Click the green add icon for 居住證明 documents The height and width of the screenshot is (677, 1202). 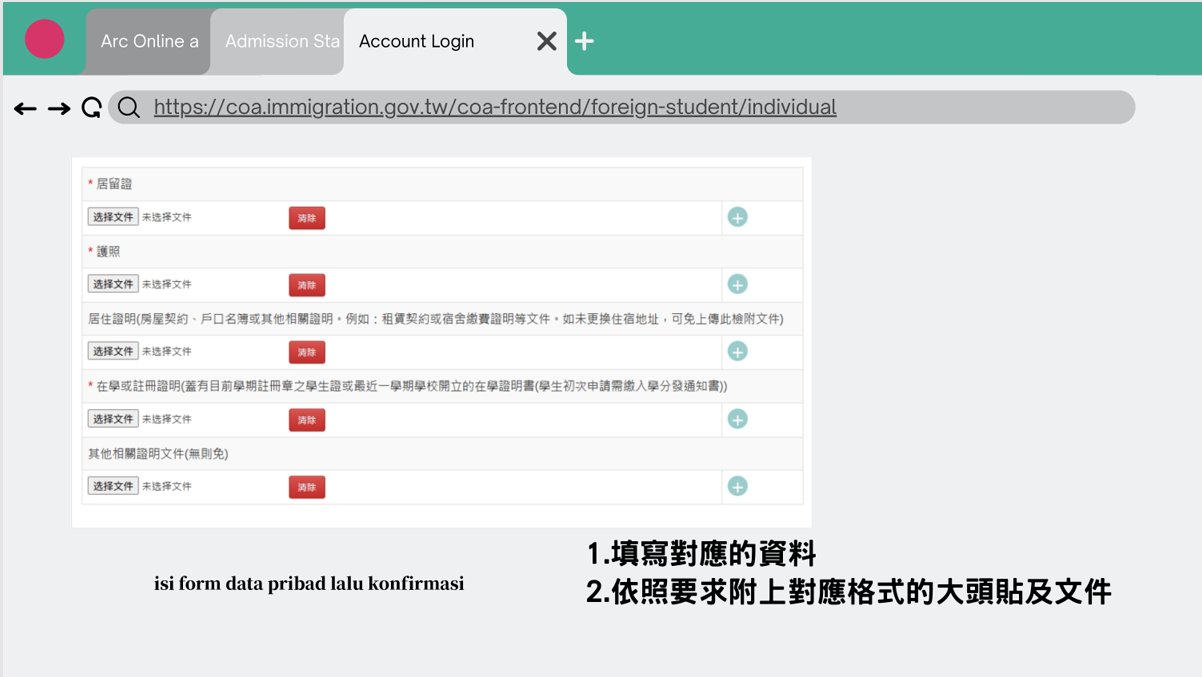pyautogui.click(x=737, y=351)
